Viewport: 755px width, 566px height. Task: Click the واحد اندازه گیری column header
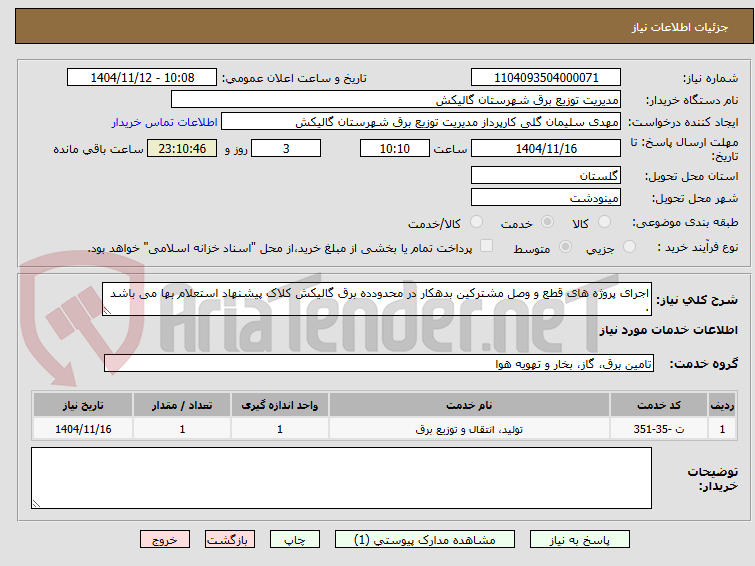[280, 405]
